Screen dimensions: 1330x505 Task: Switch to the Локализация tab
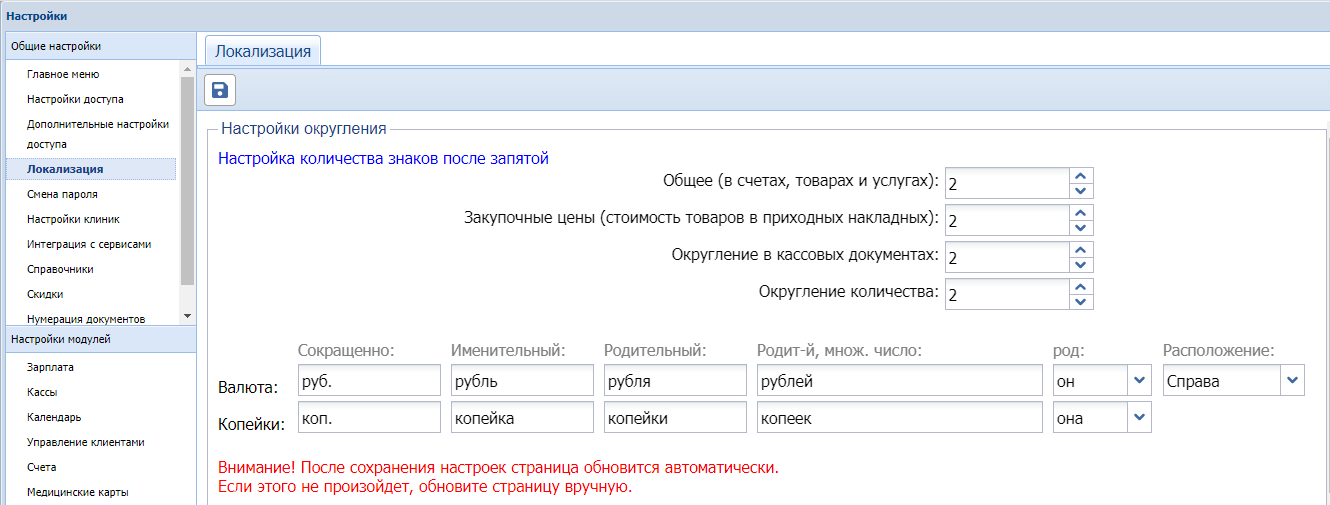tap(263, 51)
